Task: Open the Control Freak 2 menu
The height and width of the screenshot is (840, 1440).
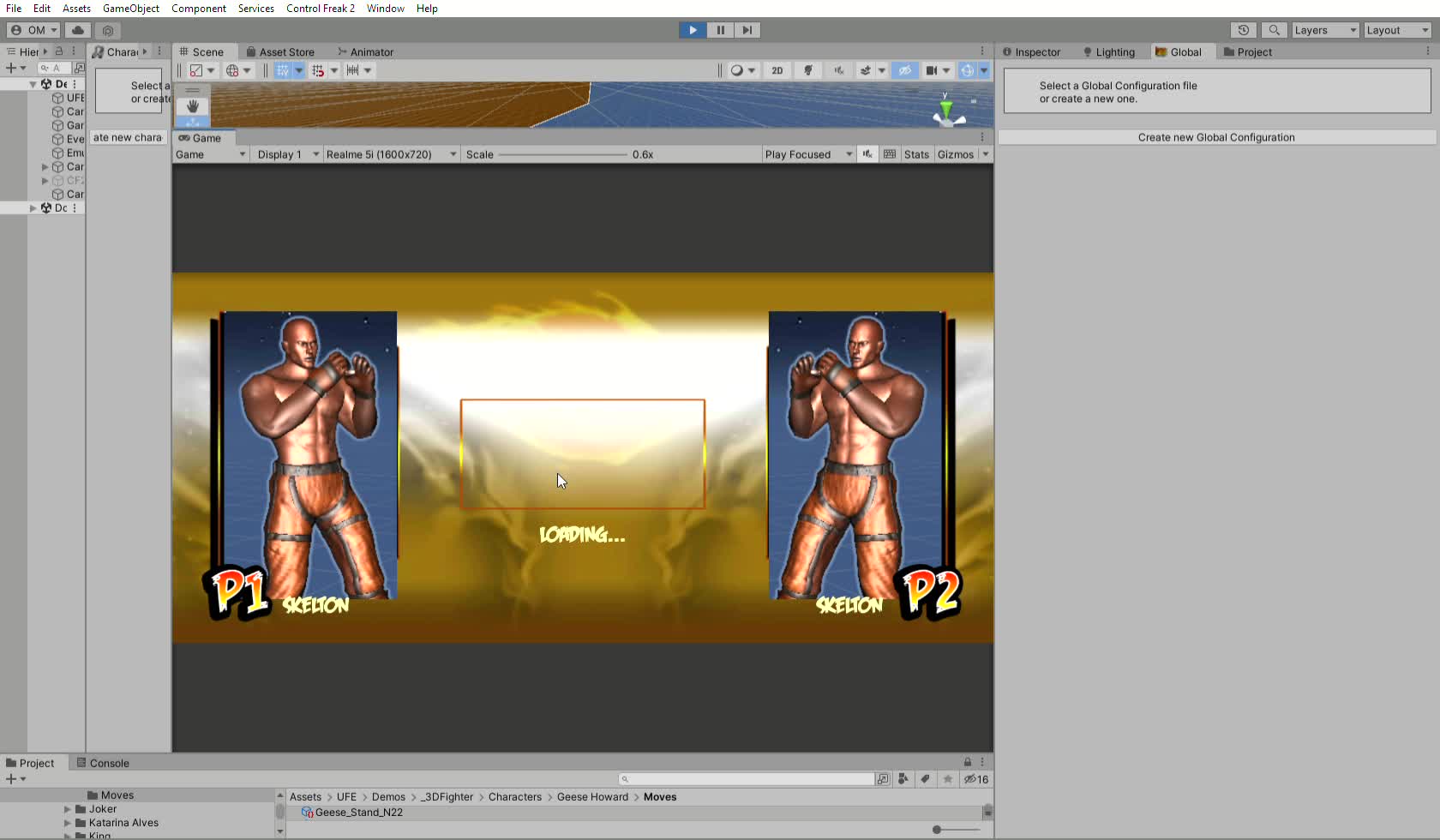Action: tap(321, 9)
